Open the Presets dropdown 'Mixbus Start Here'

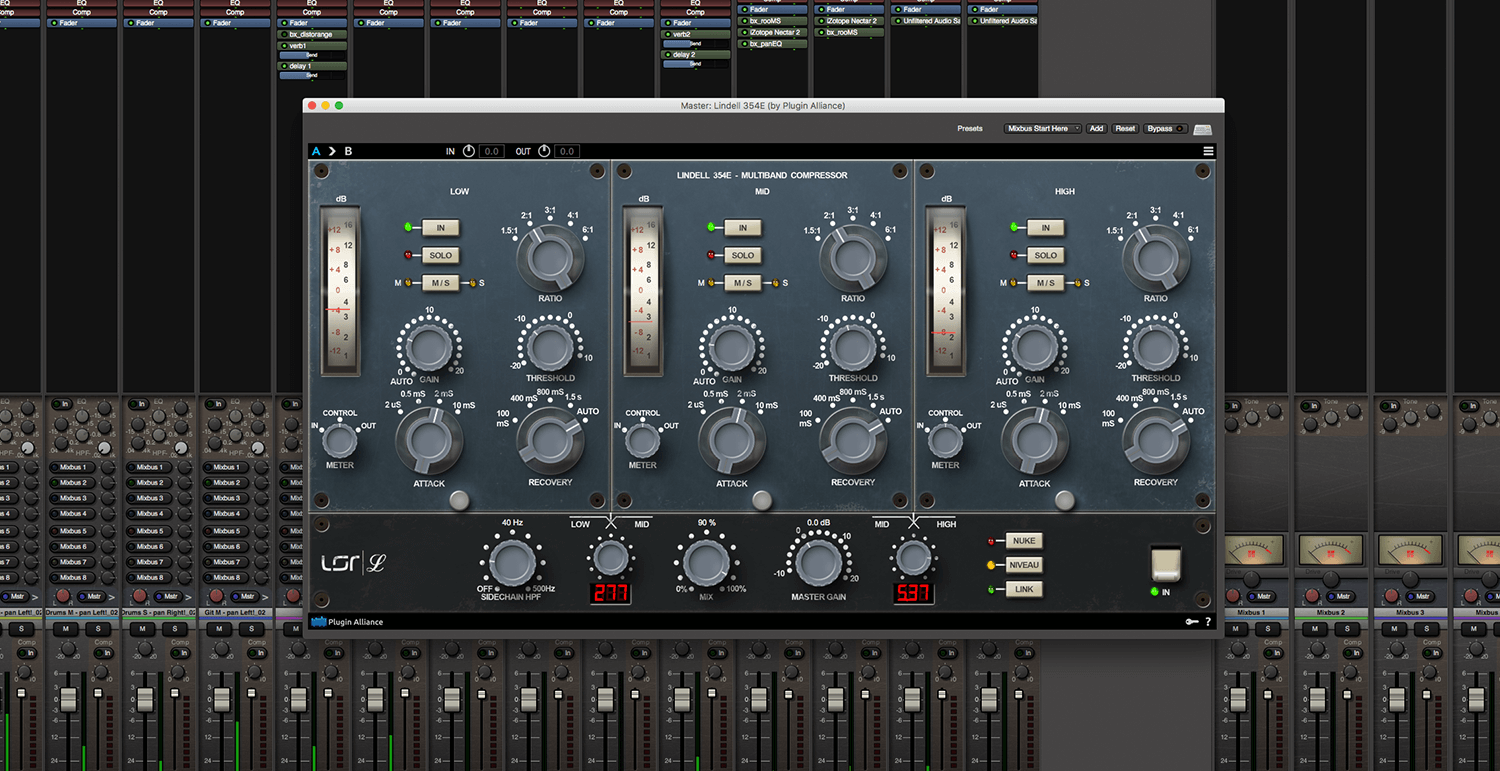(x=1043, y=128)
